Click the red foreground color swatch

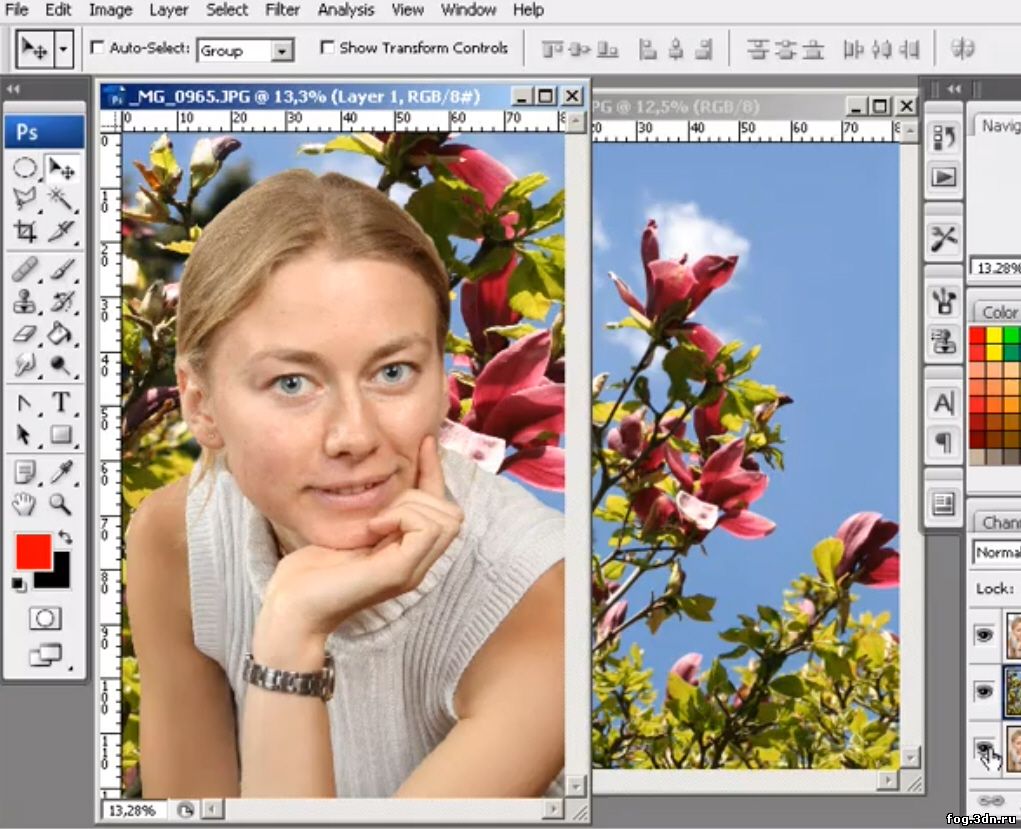(x=33, y=552)
